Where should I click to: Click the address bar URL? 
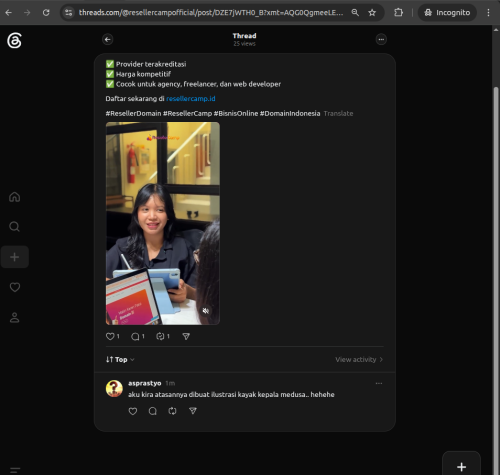click(211, 13)
